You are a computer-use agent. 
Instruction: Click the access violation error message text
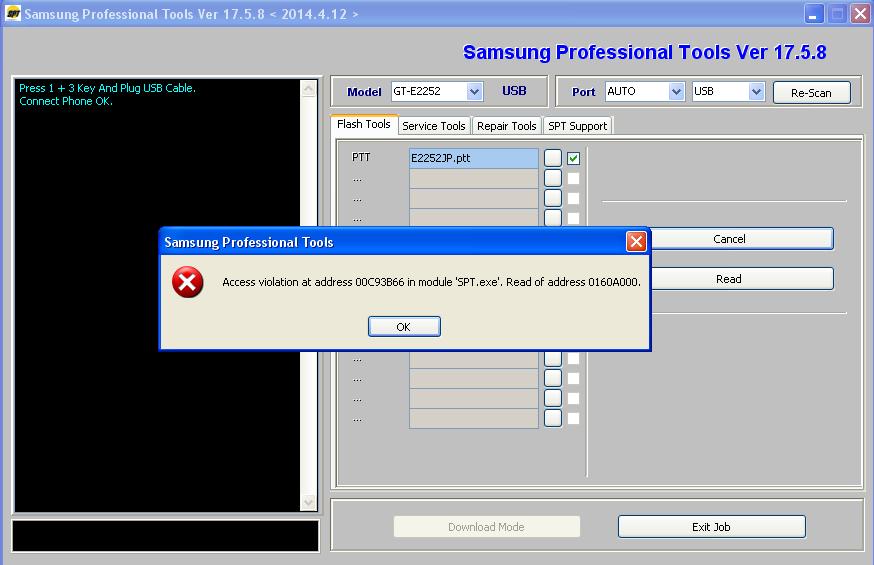pyautogui.click(x=431, y=282)
